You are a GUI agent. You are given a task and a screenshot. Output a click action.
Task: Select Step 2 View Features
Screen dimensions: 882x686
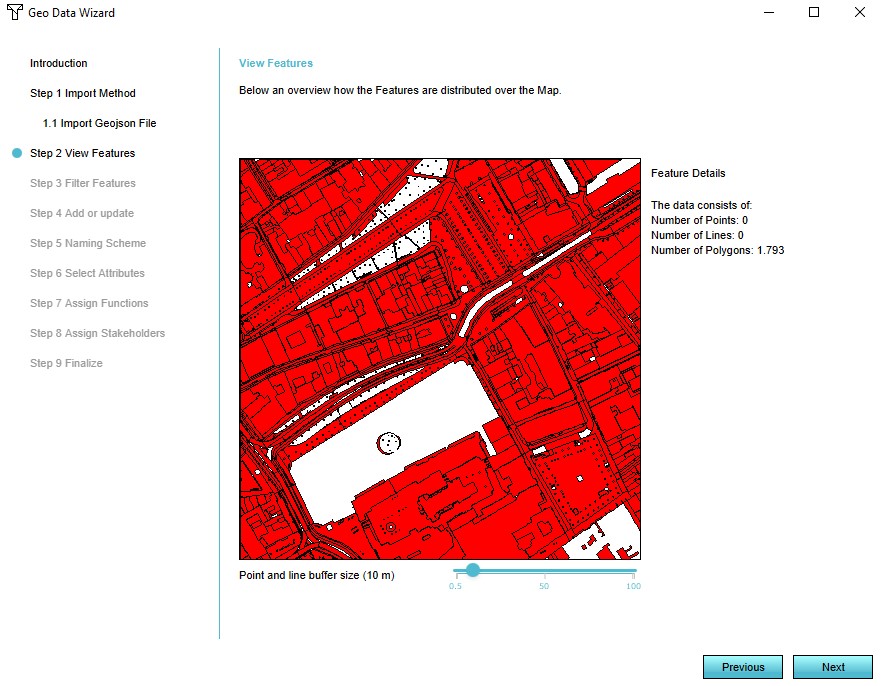[x=82, y=153]
